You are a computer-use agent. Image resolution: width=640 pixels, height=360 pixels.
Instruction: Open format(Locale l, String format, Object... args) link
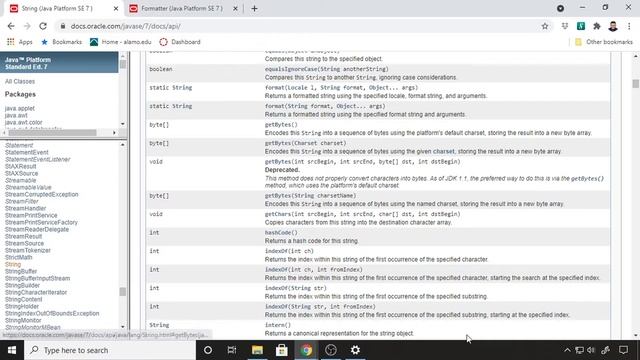341,88
